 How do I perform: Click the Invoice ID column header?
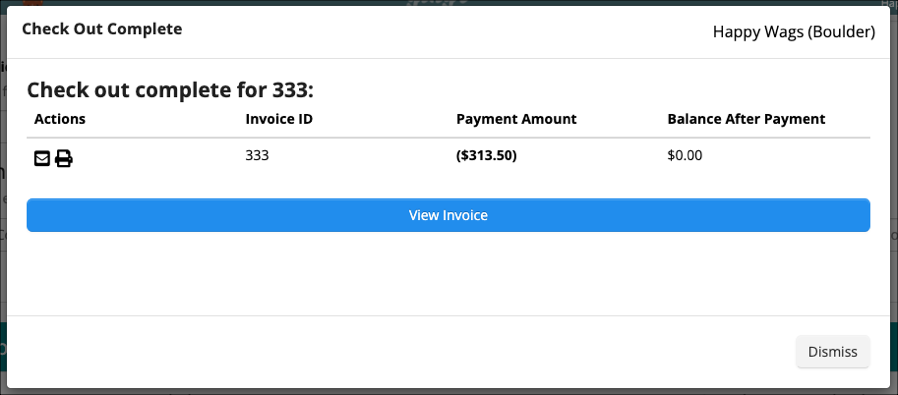tap(279, 119)
